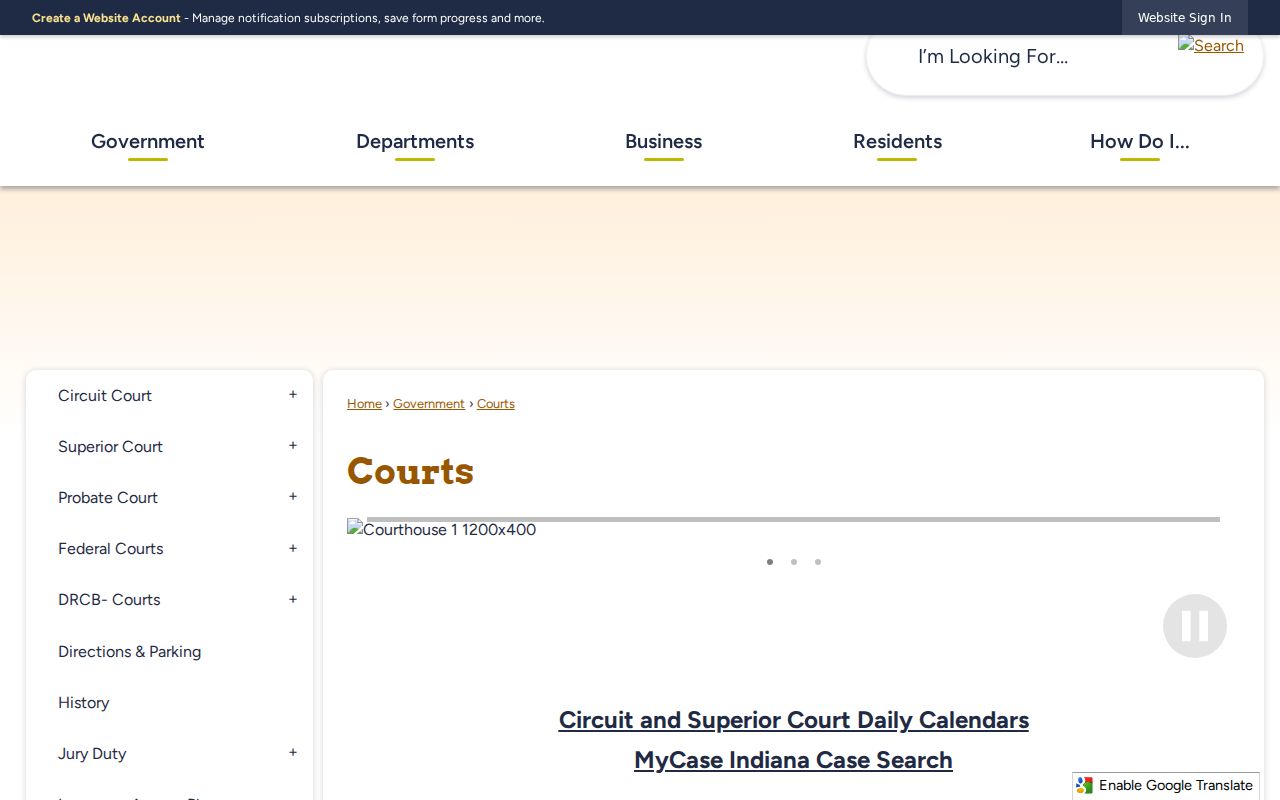Expand the DRCB- Courts submenu
This screenshot has height=800, width=1280.
coord(293,600)
